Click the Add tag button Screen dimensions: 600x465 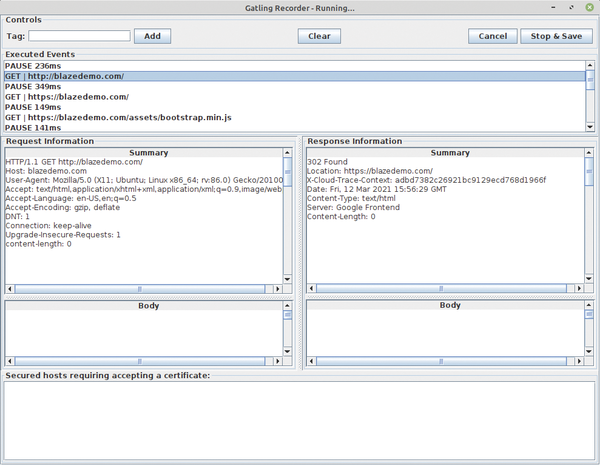(x=152, y=36)
